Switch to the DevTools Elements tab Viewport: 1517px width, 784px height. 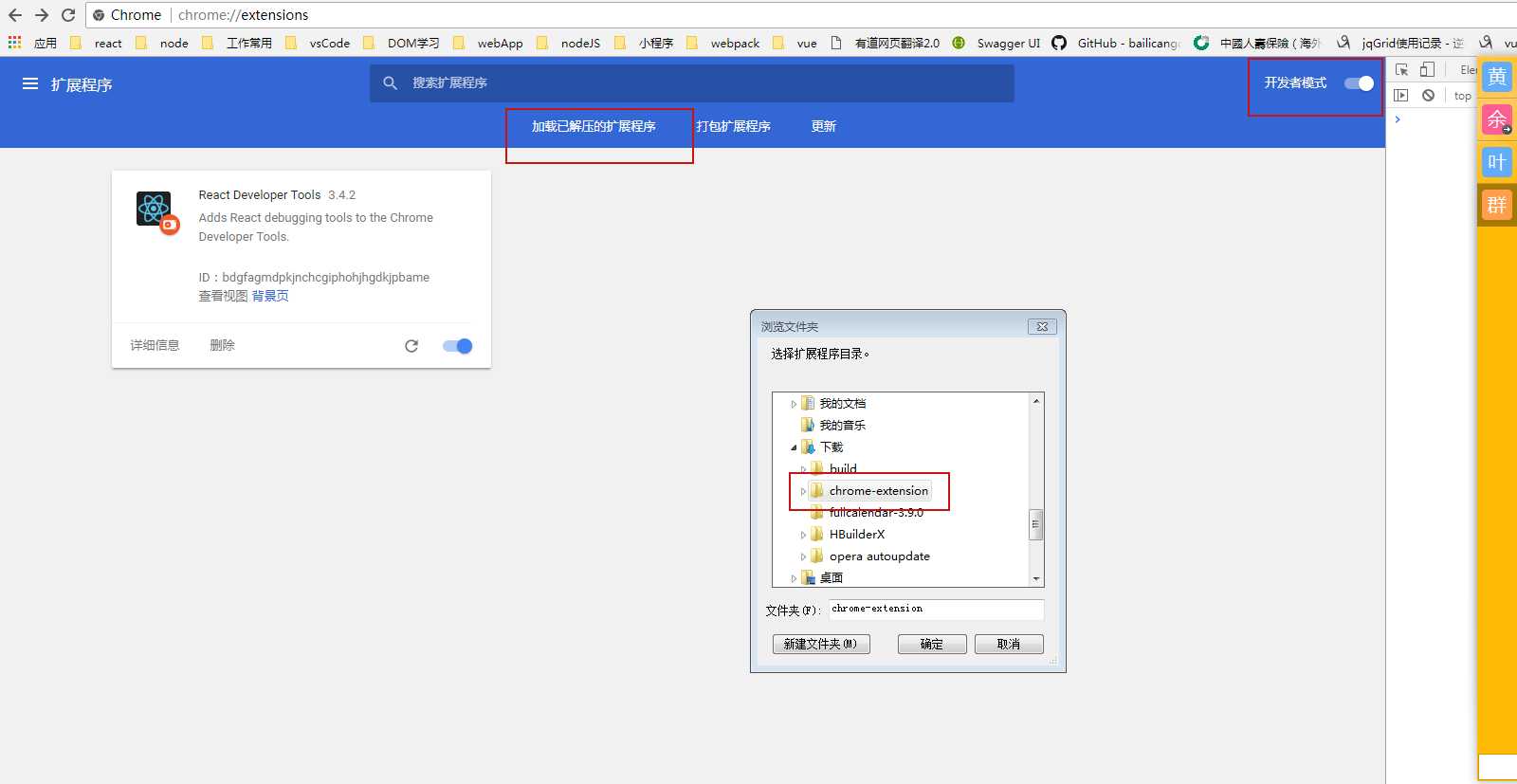[x=1469, y=69]
